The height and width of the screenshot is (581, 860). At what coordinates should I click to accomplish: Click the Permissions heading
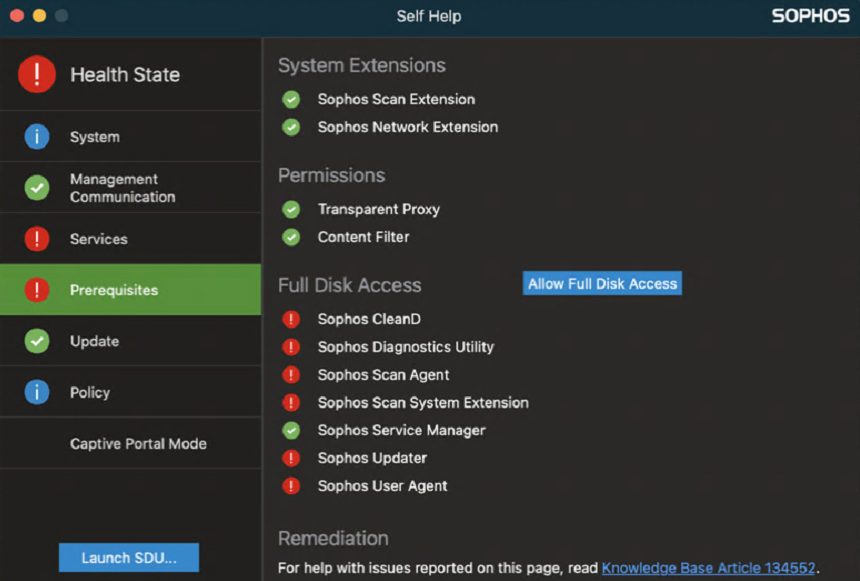pos(331,176)
